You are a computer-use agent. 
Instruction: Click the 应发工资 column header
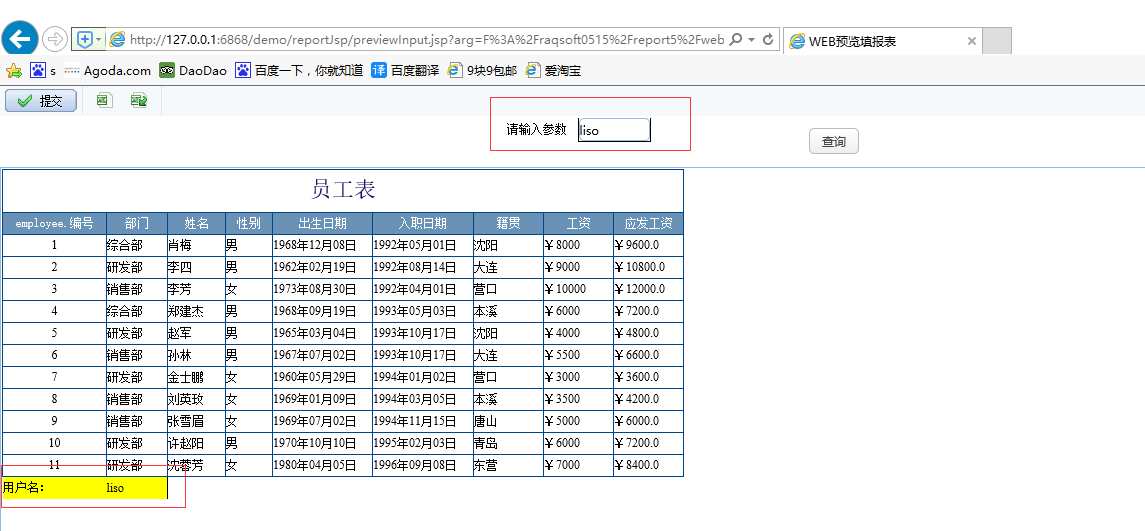tap(648, 223)
